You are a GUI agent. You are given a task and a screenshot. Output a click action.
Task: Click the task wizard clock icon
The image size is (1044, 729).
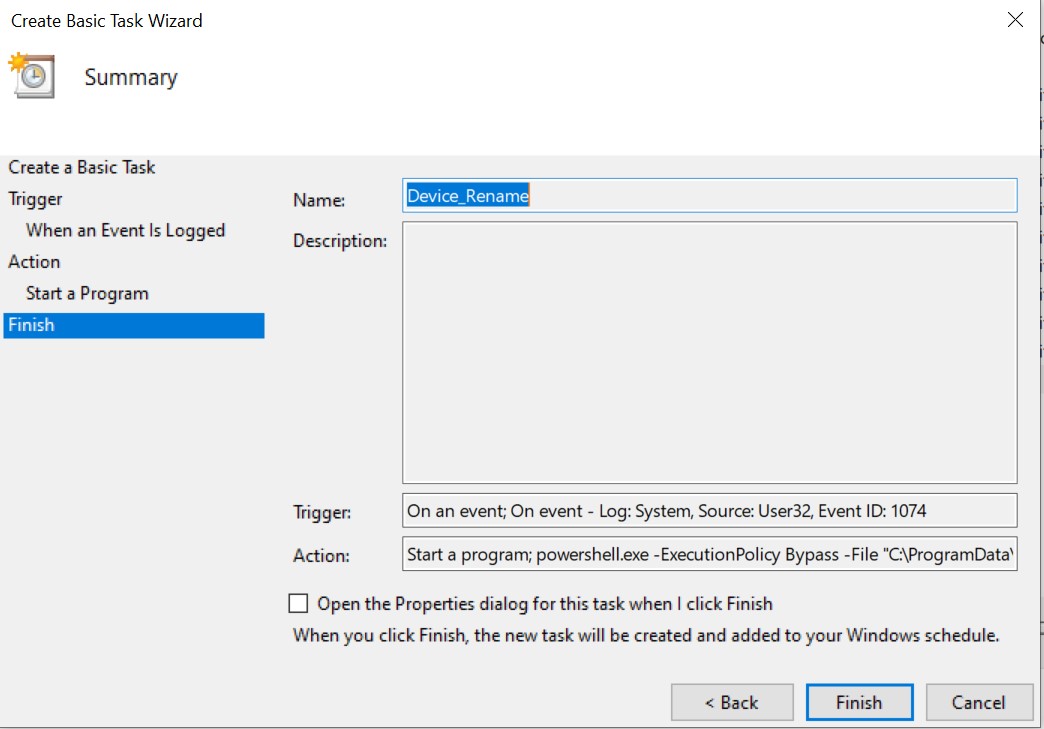[x=32, y=76]
